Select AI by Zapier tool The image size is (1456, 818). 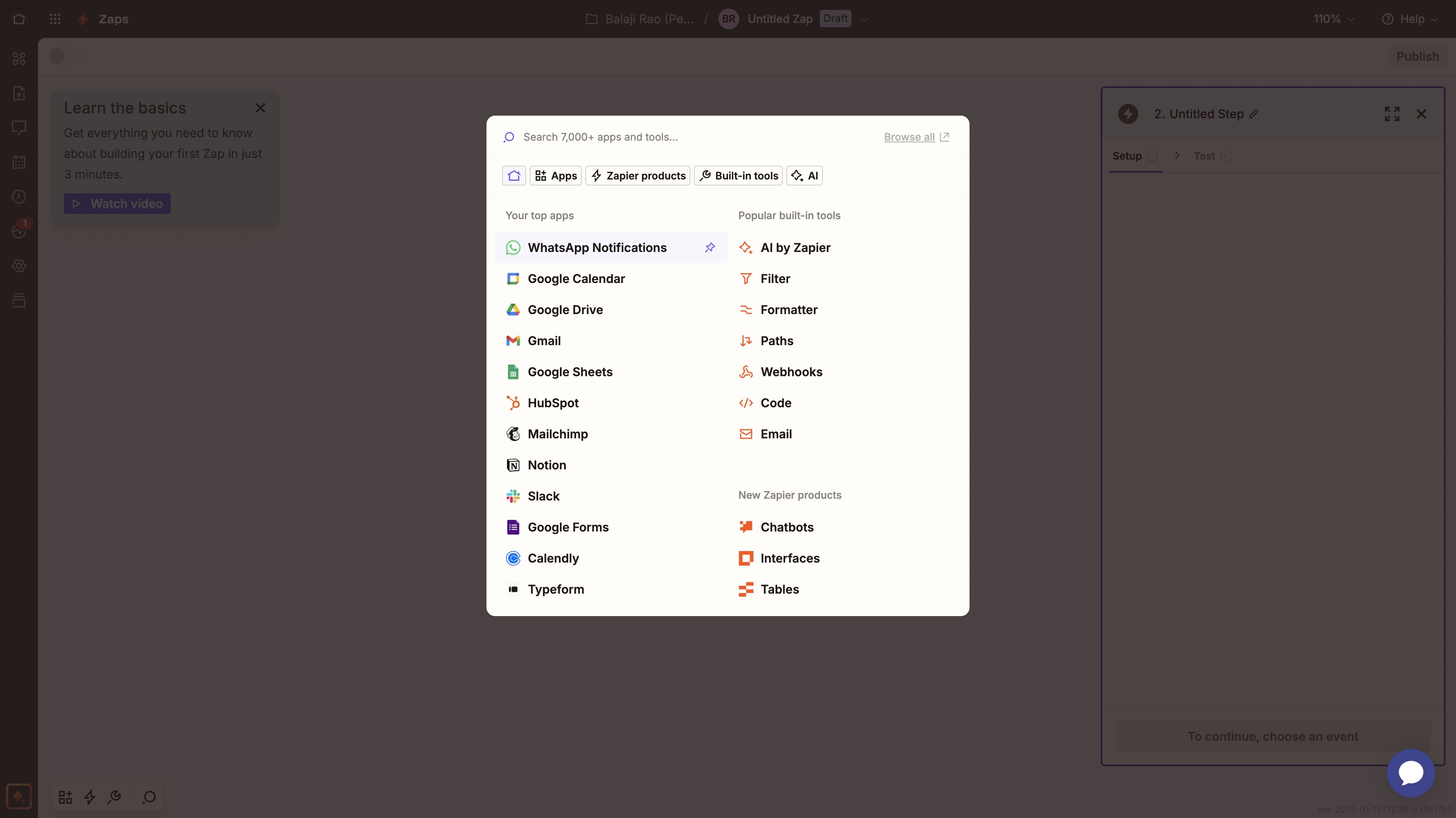pyautogui.click(x=844, y=248)
